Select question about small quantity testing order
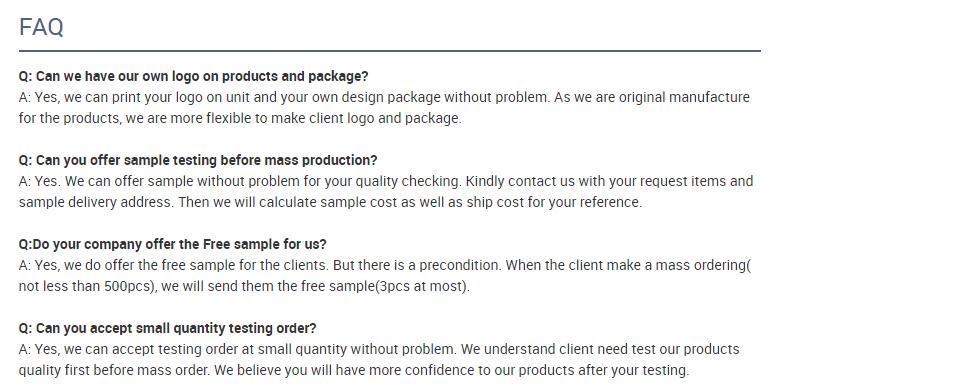Viewport: 953px width, 392px height. [168, 328]
